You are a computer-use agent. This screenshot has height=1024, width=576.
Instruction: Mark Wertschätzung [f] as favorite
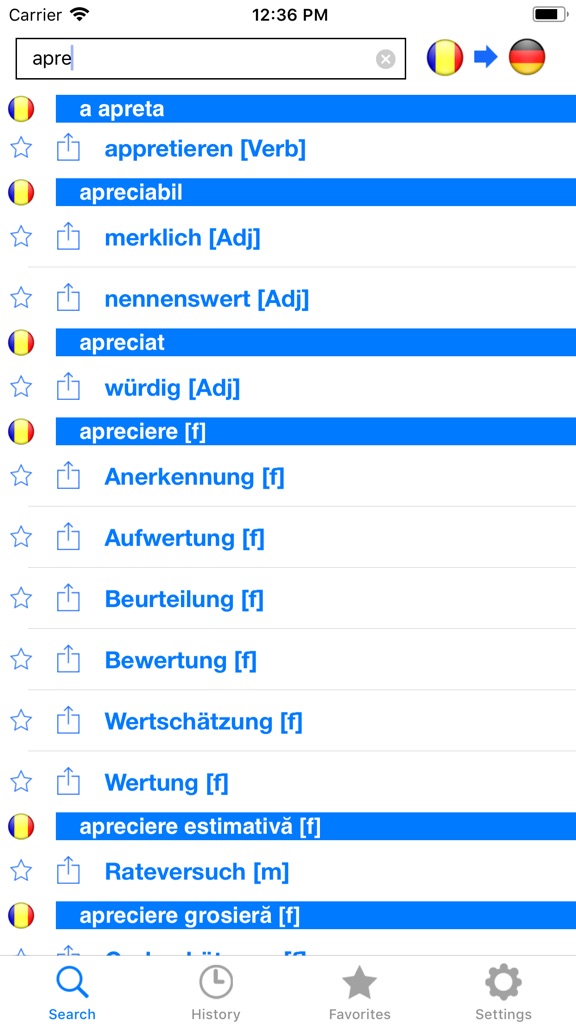pos(21,721)
